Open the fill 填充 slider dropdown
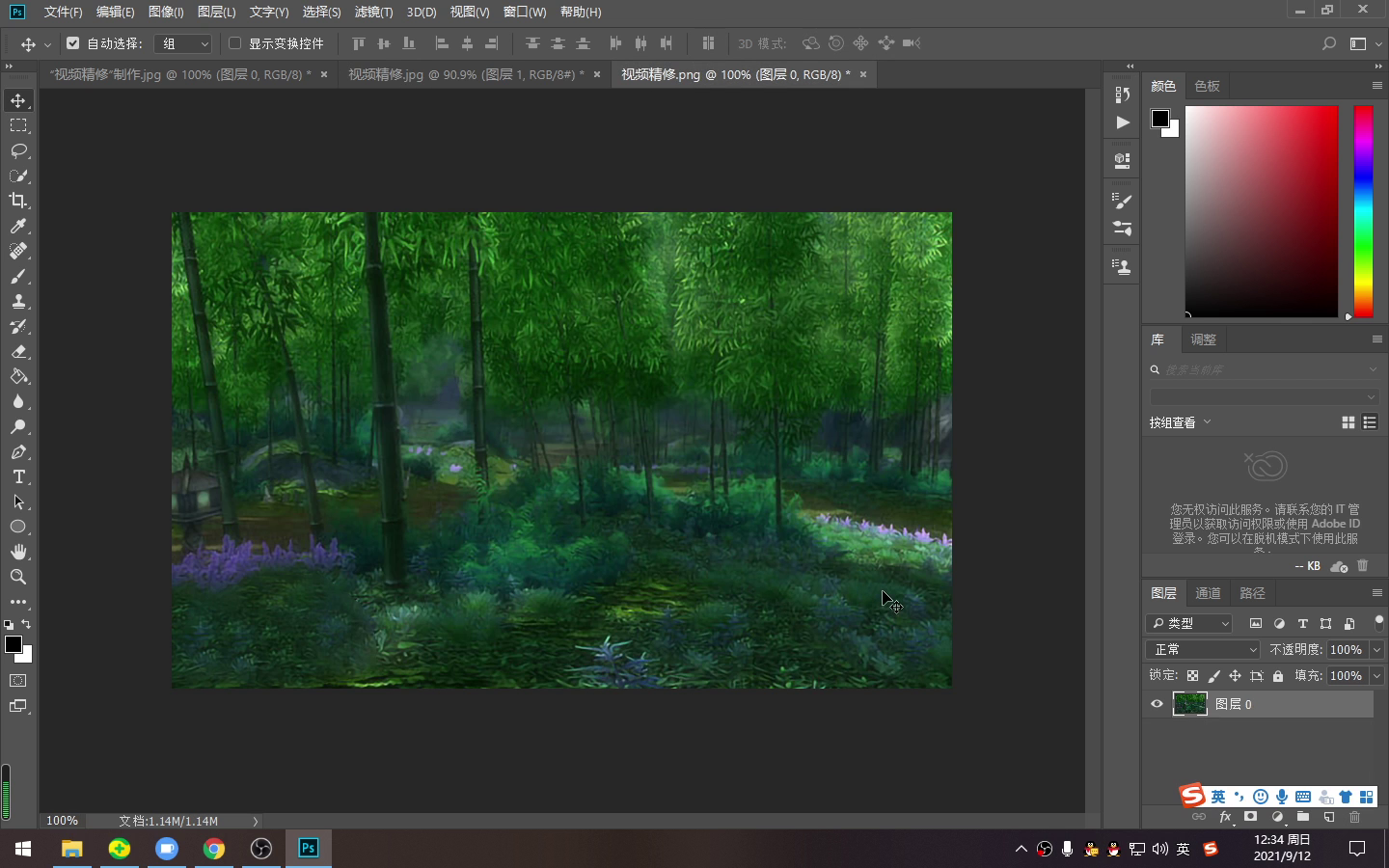The image size is (1389, 868). pyautogui.click(x=1377, y=676)
